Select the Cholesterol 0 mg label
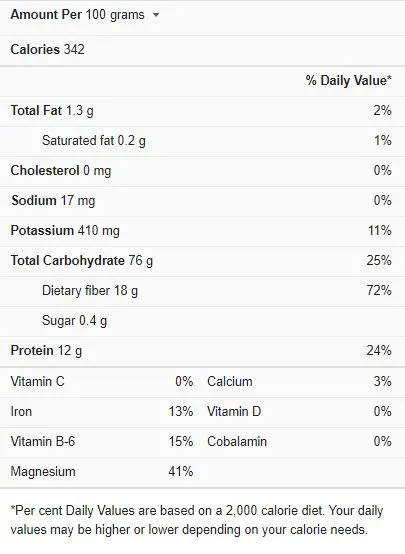Viewport: 405px width, 554px height. (x=61, y=171)
